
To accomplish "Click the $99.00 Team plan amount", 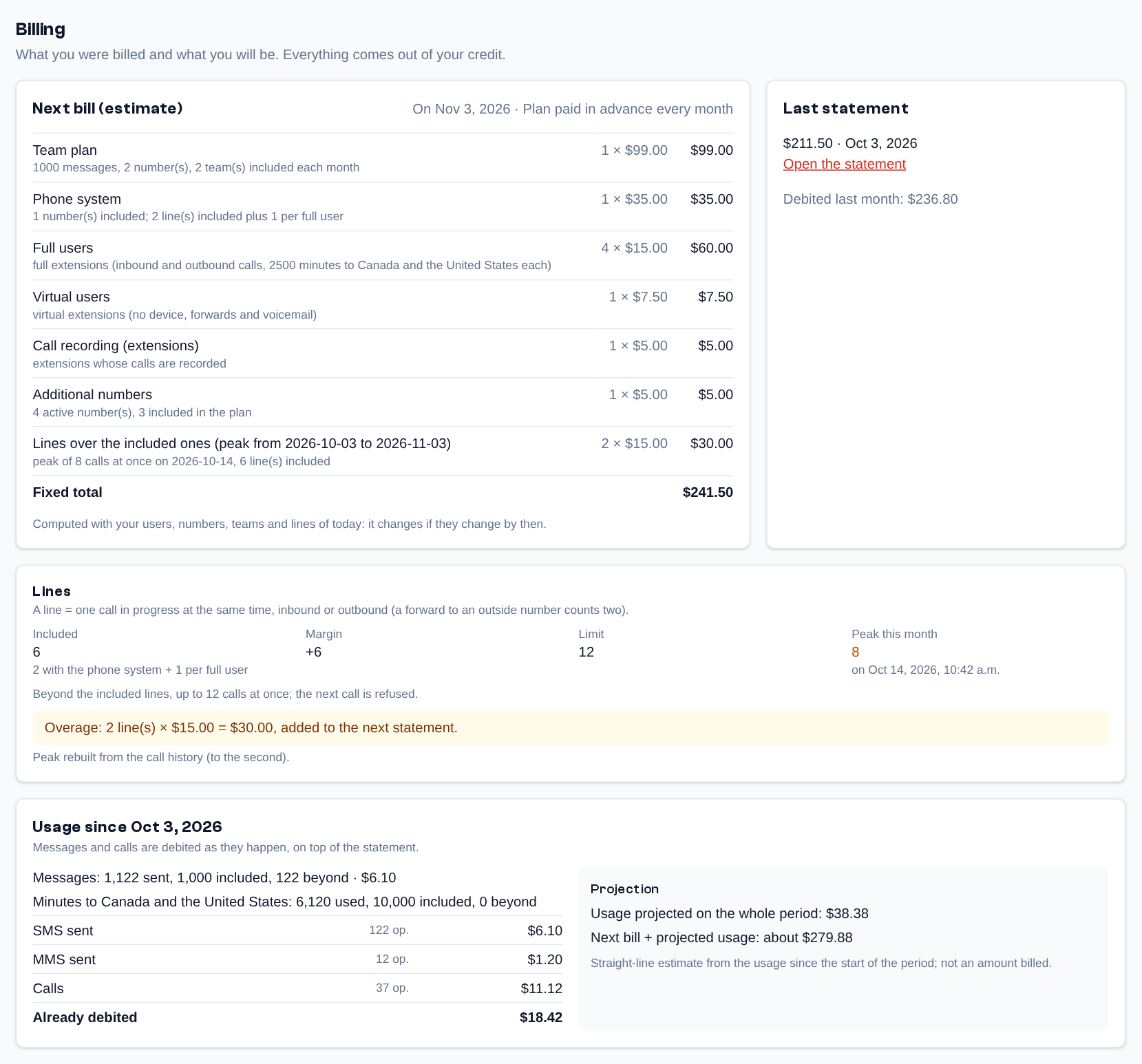I will [x=712, y=150].
